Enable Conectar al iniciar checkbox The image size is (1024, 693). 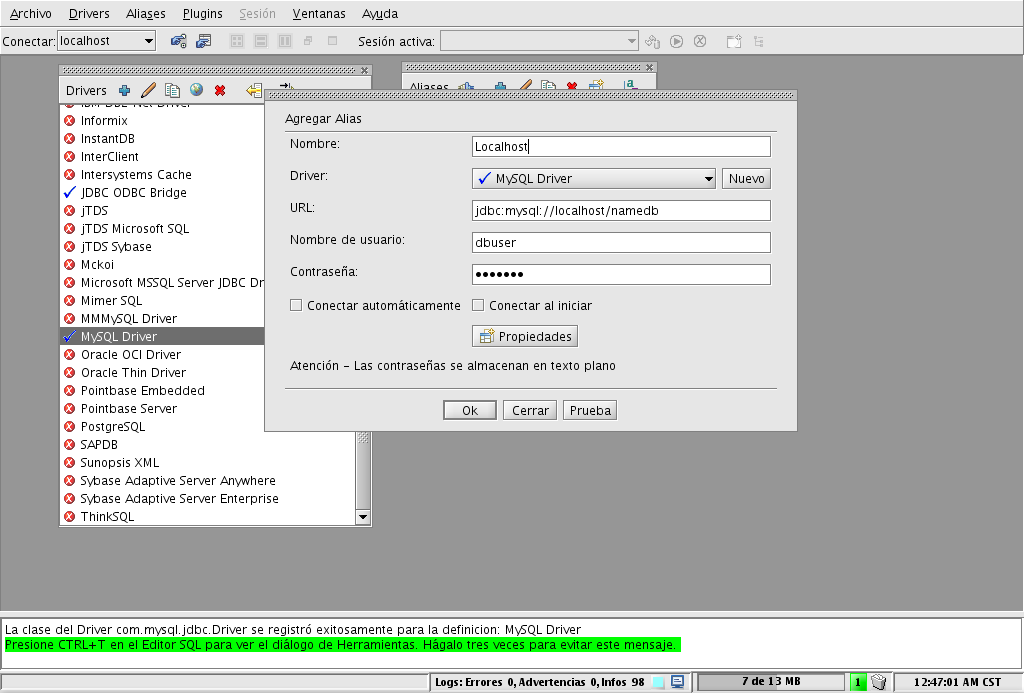click(x=478, y=305)
